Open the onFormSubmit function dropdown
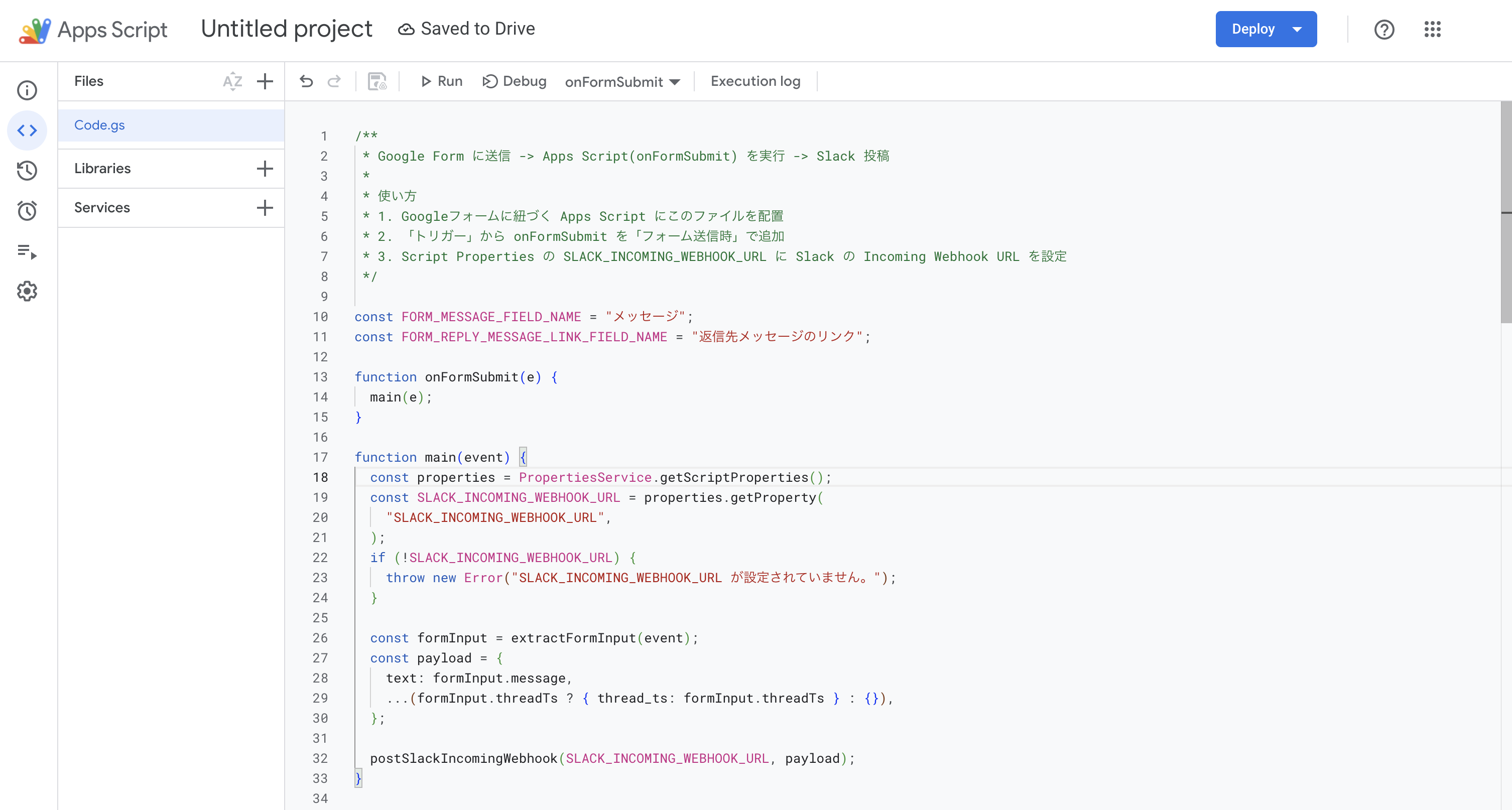The height and width of the screenshot is (810, 1512). [623, 82]
